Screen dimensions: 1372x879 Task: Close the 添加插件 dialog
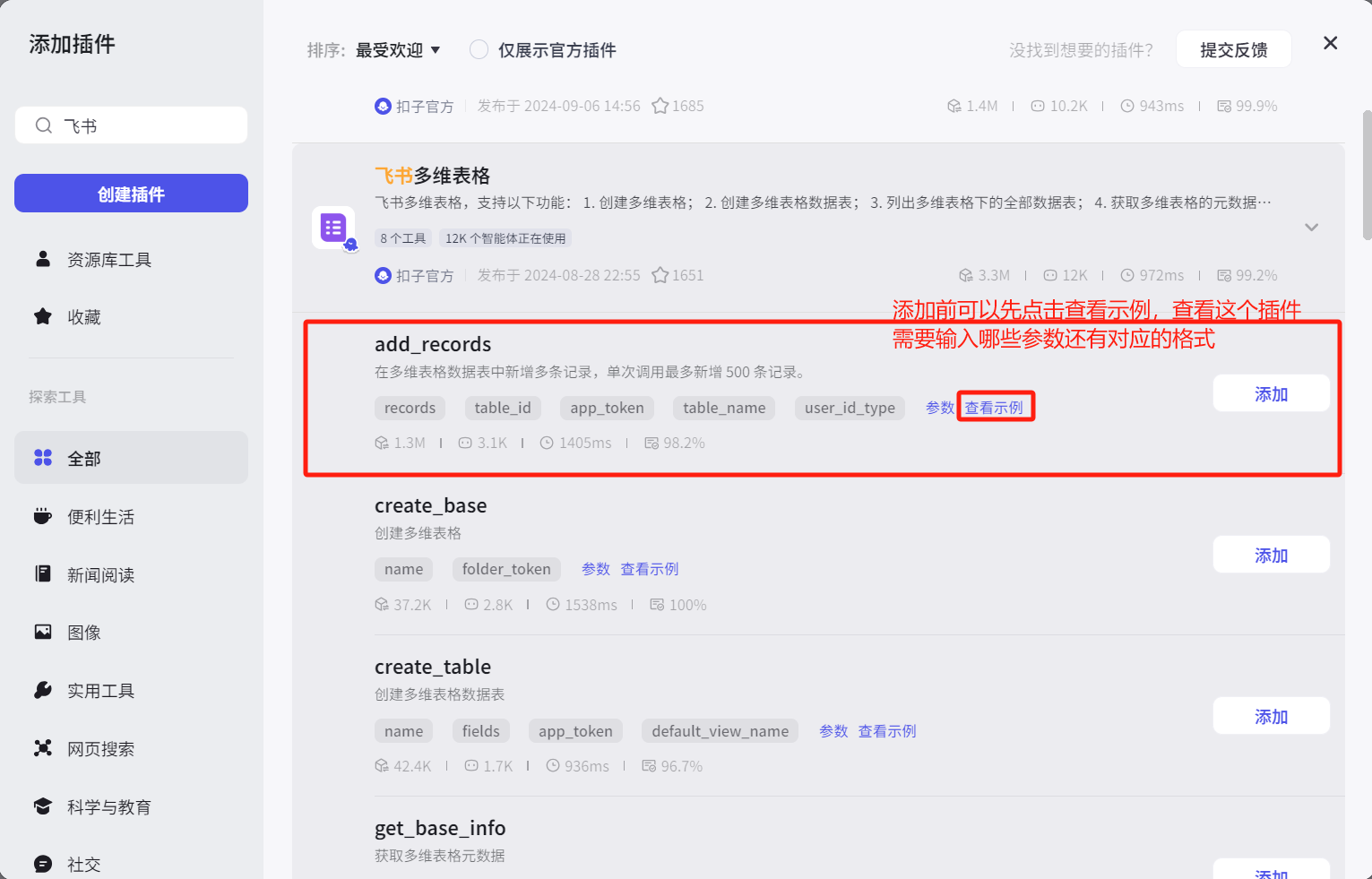pos(1330,43)
